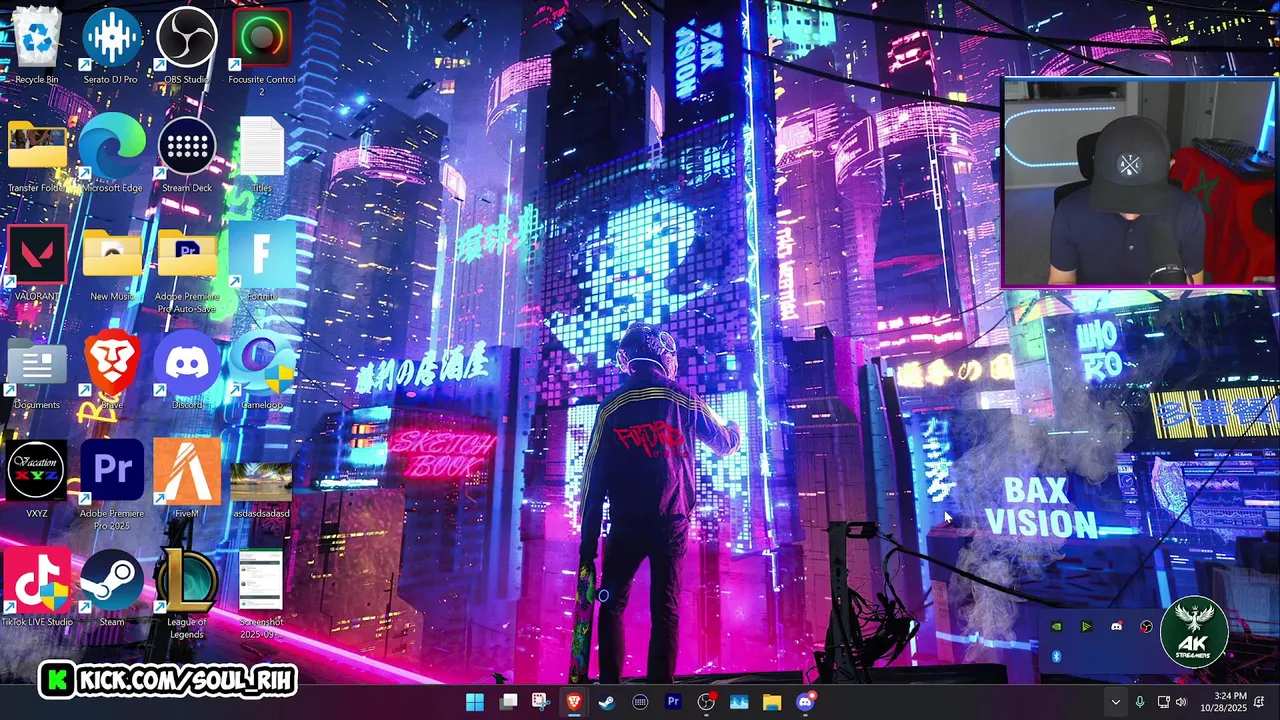Switch to Brave in the taskbar
1280x720 pixels.
(574, 702)
